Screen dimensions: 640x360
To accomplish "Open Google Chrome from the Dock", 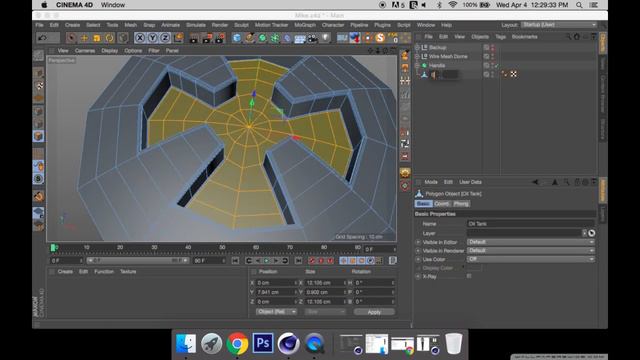I will [x=237, y=343].
